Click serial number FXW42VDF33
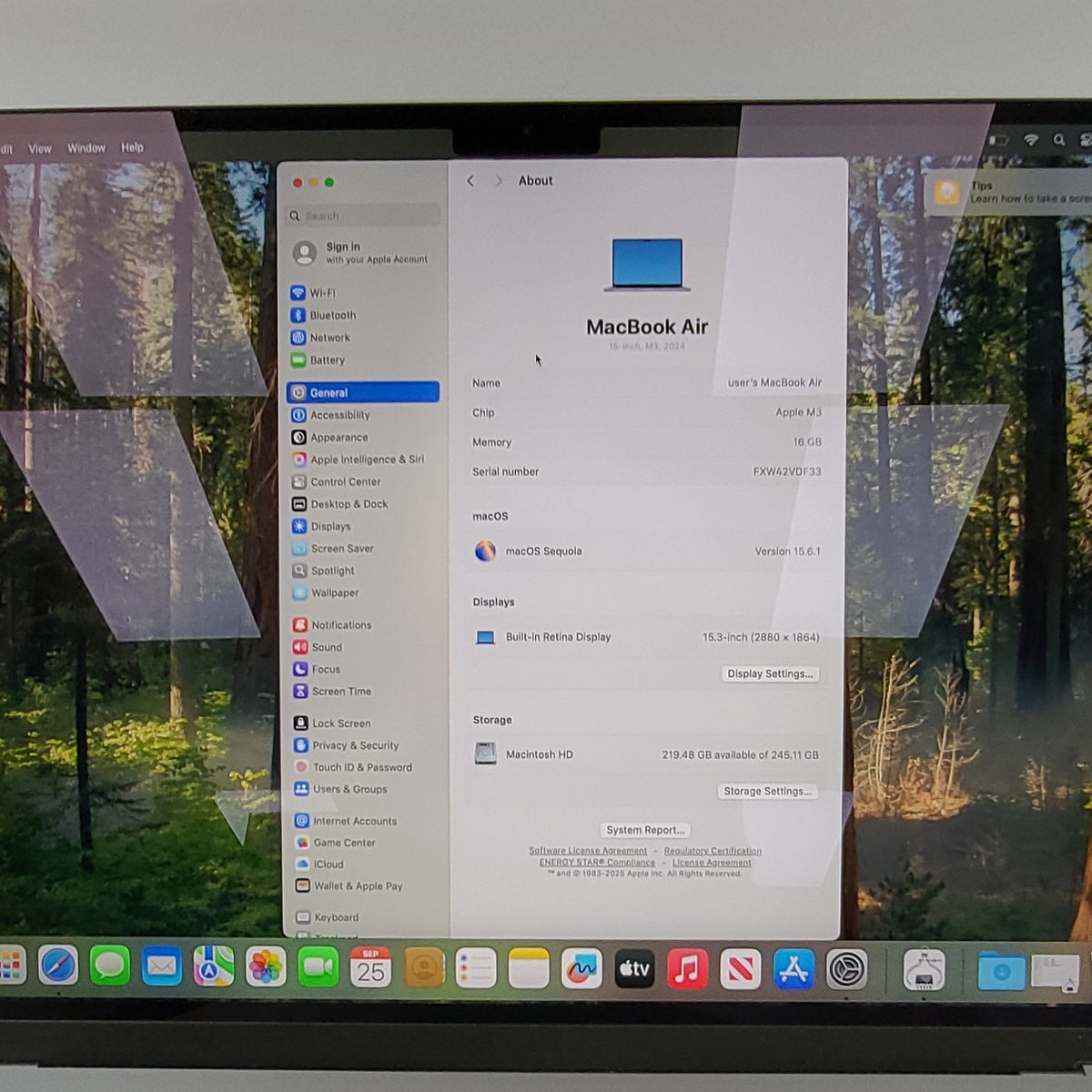1092x1092 pixels. coord(787,471)
